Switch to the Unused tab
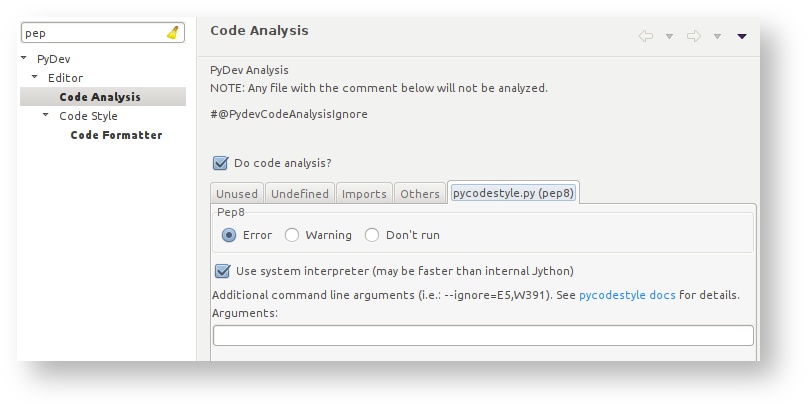 click(x=237, y=194)
